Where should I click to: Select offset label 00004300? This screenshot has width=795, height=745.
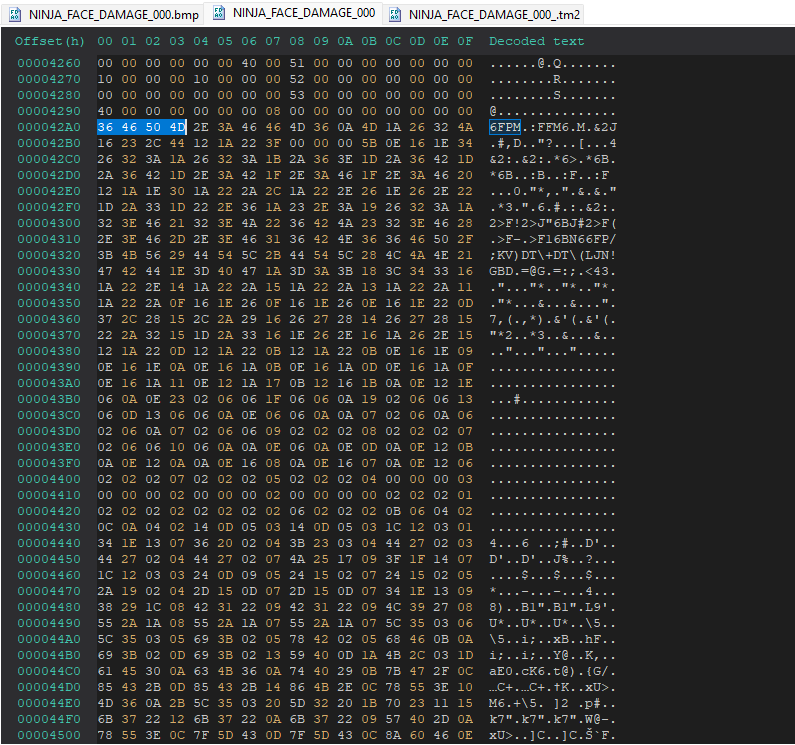coord(49,223)
